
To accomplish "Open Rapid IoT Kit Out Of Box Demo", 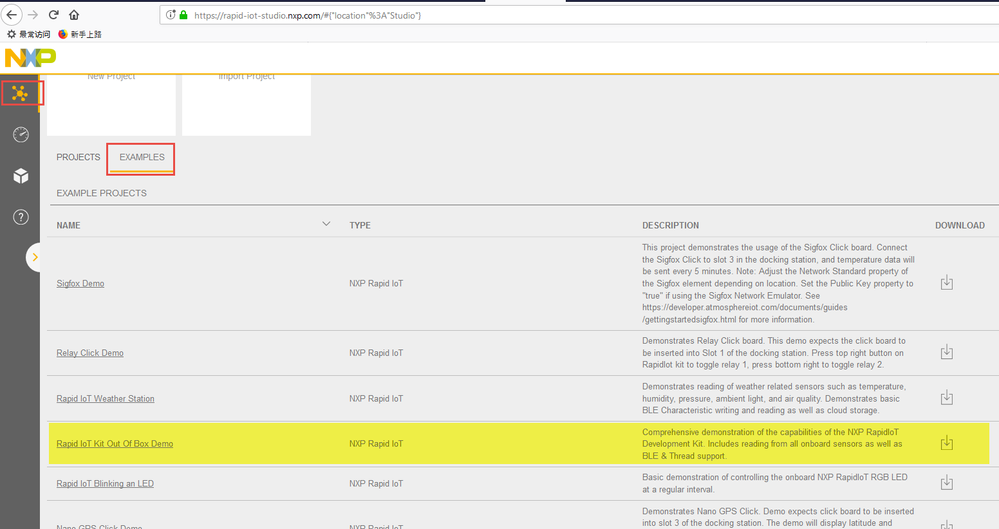I will [x=115, y=444].
